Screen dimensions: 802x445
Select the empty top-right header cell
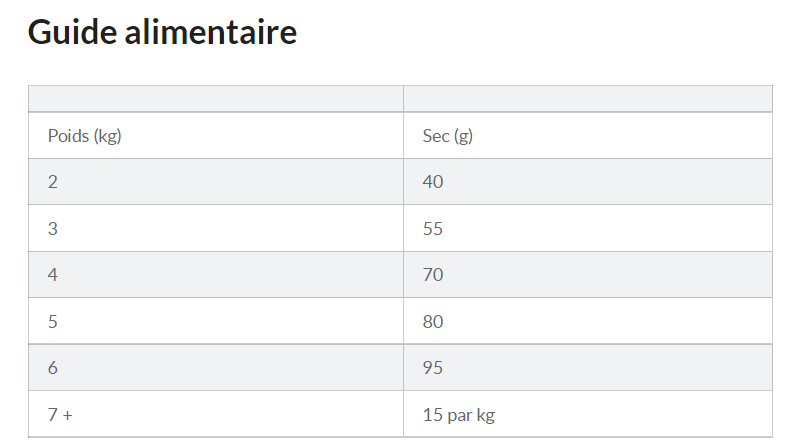[587, 99]
